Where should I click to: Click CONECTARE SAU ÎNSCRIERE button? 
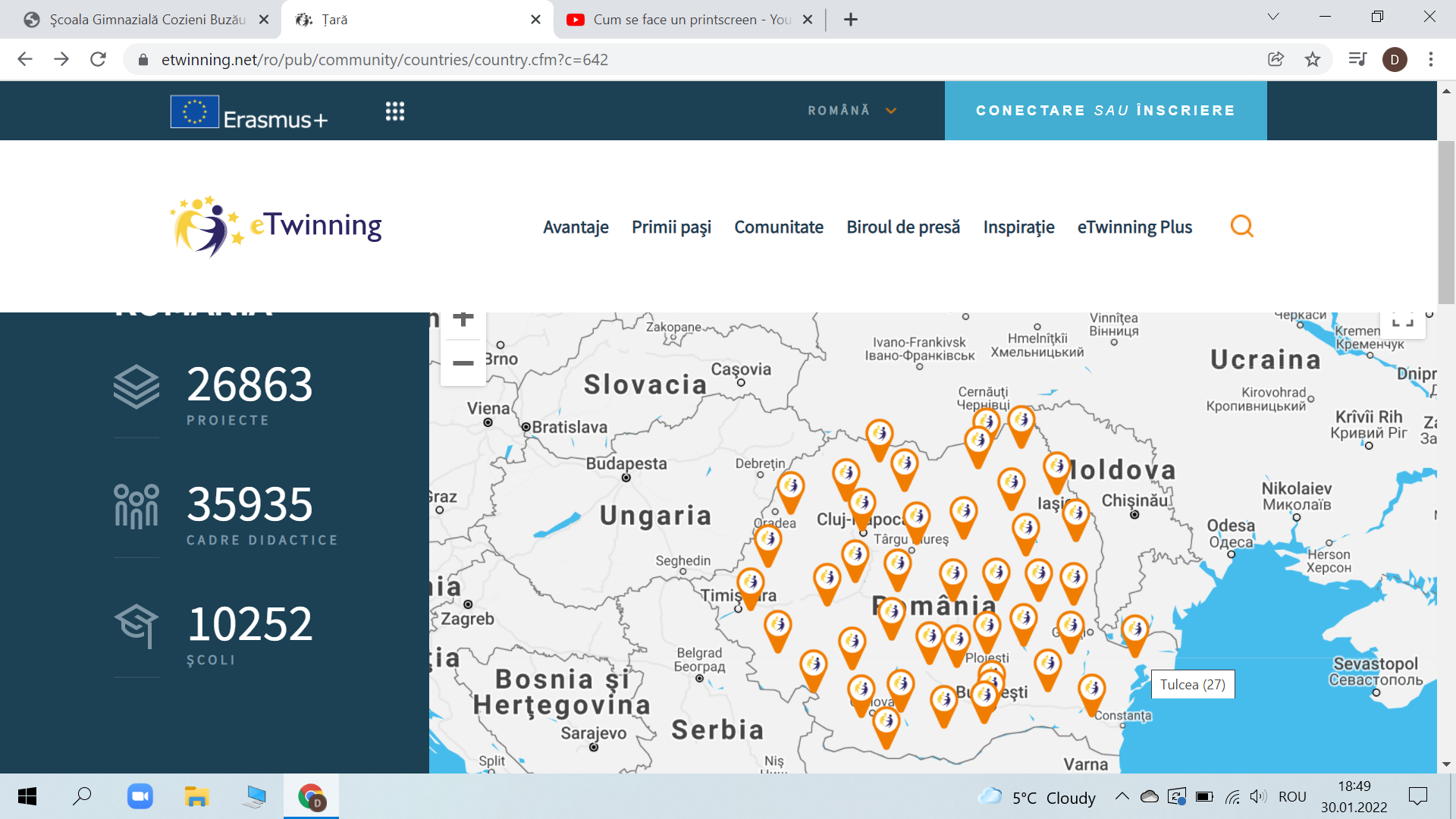pyautogui.click(x=1105, y=111)
